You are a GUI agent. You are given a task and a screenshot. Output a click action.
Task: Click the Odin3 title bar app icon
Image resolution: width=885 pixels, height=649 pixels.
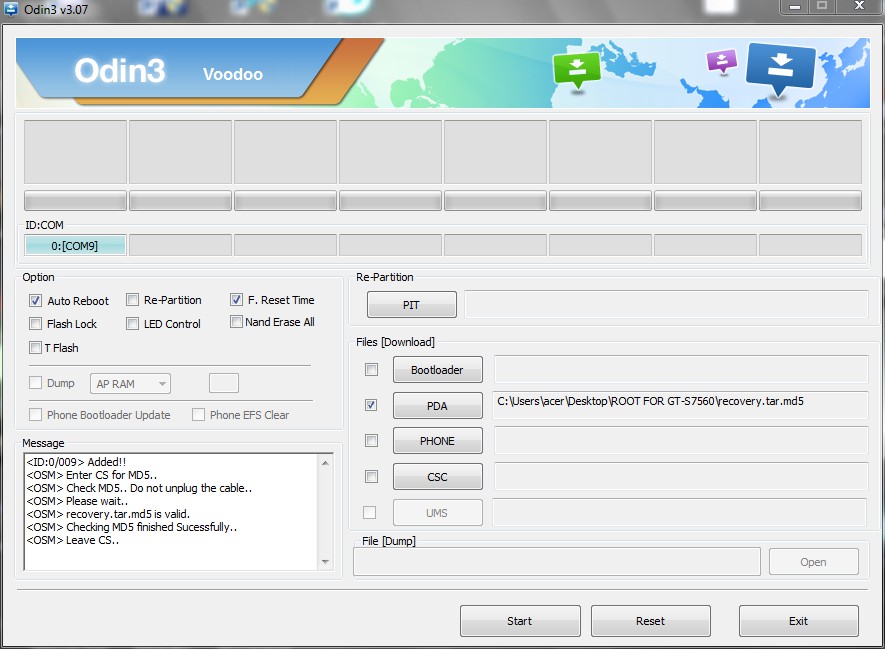tap(11, 8)
